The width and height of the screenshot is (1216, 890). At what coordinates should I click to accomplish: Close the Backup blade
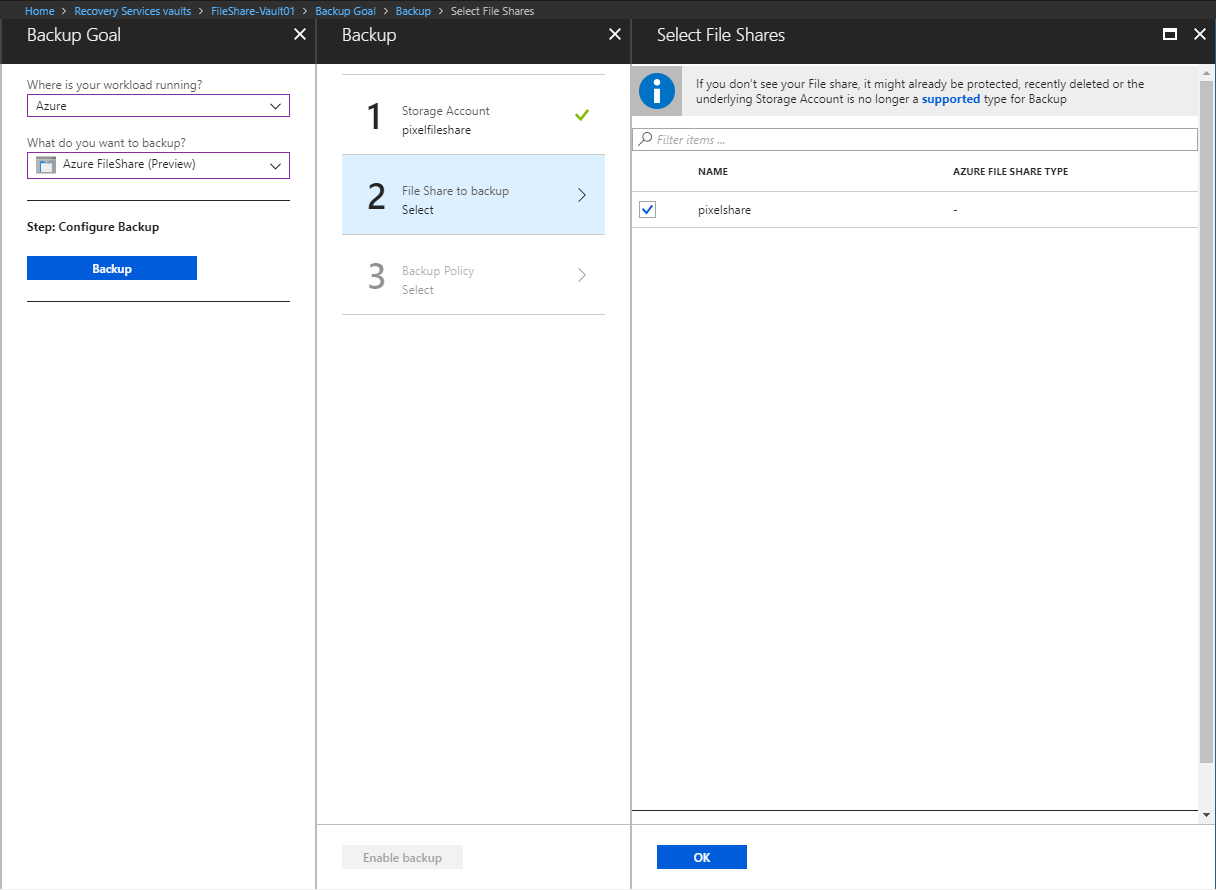tap(615, 35)
